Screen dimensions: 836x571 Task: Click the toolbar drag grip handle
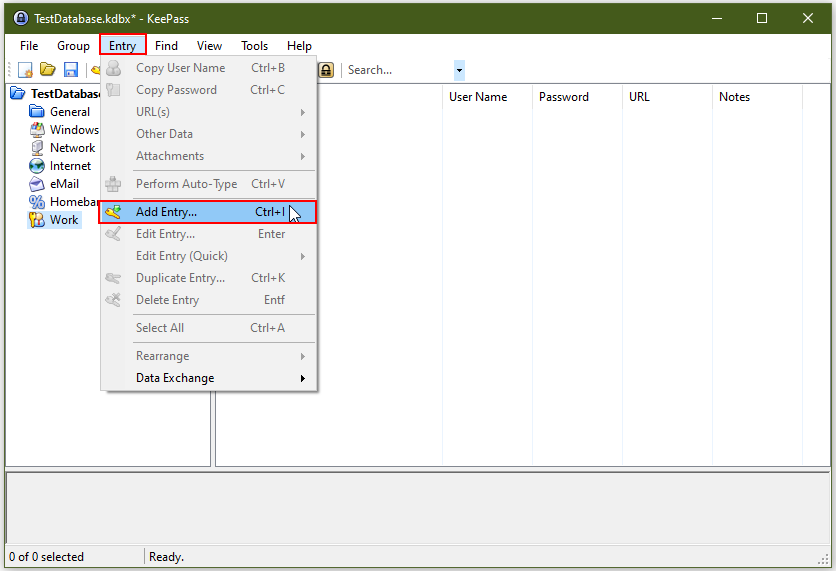tap(10, 70)
